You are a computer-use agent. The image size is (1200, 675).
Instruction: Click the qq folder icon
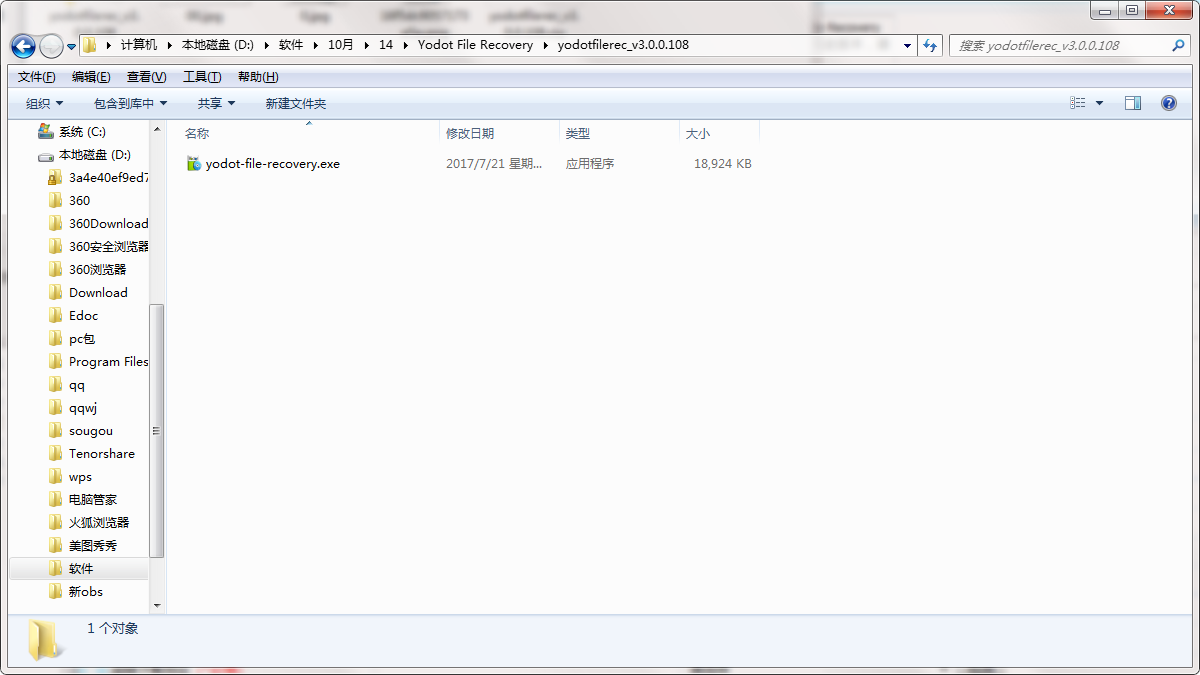(56, 384)
